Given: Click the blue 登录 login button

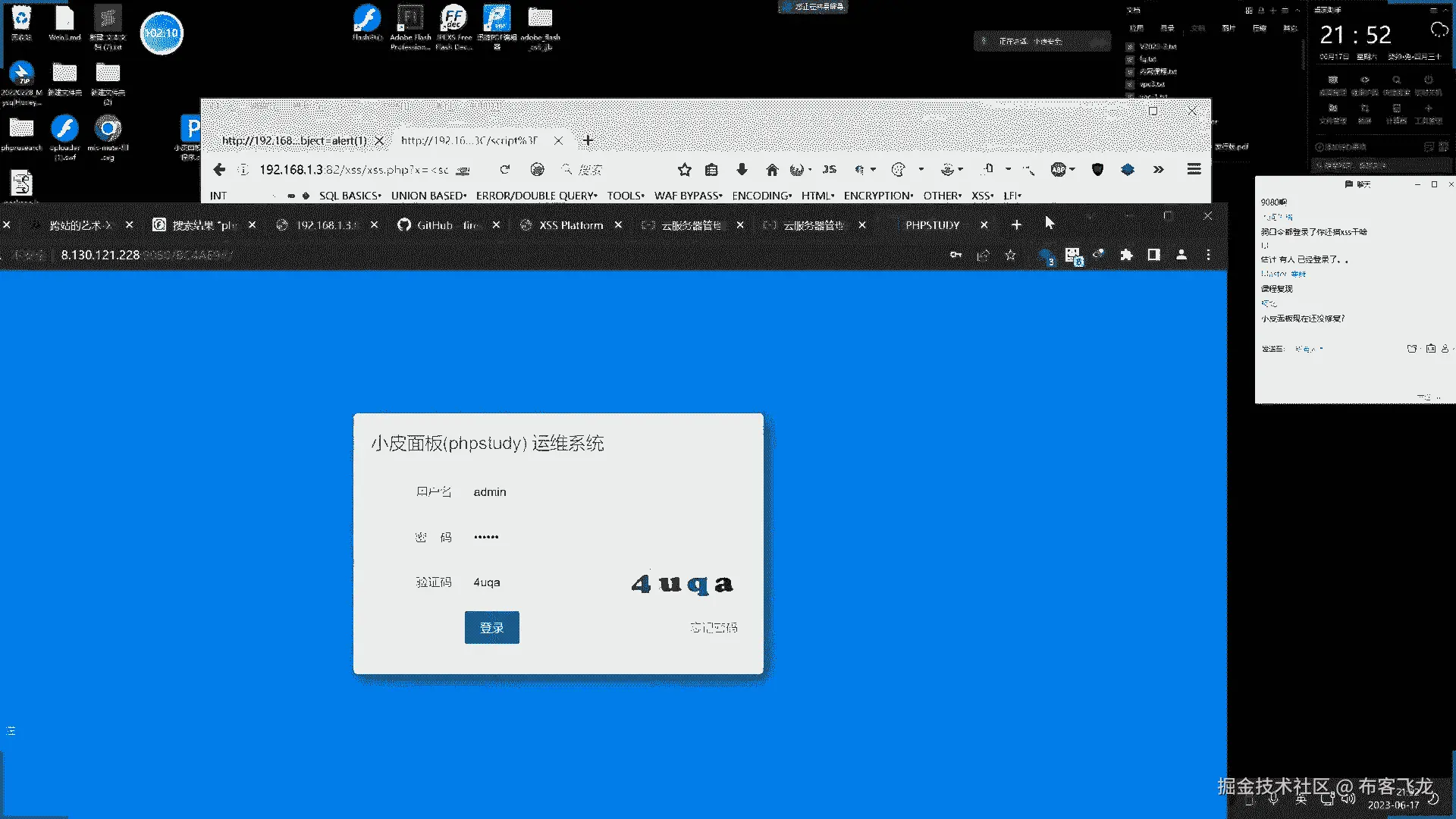Looking at the screenshot, I should (491, 628).
